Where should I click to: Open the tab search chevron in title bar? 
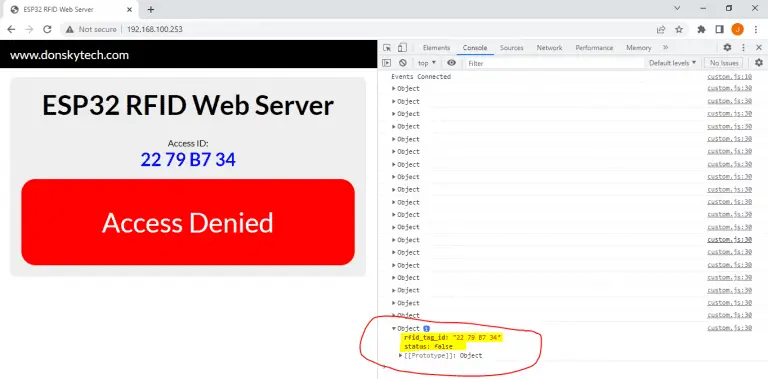(677, 8)
